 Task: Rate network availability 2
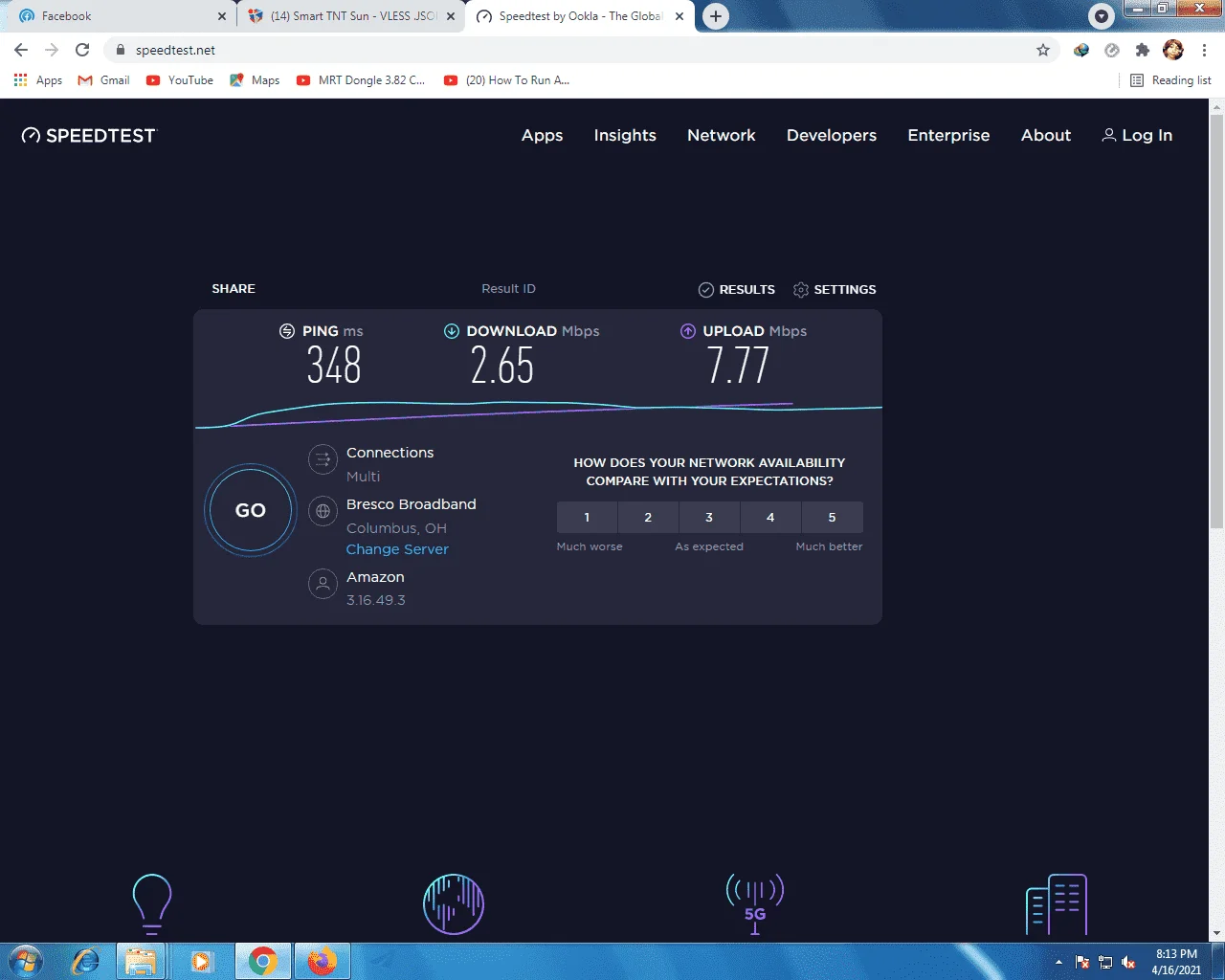point(648,517)
